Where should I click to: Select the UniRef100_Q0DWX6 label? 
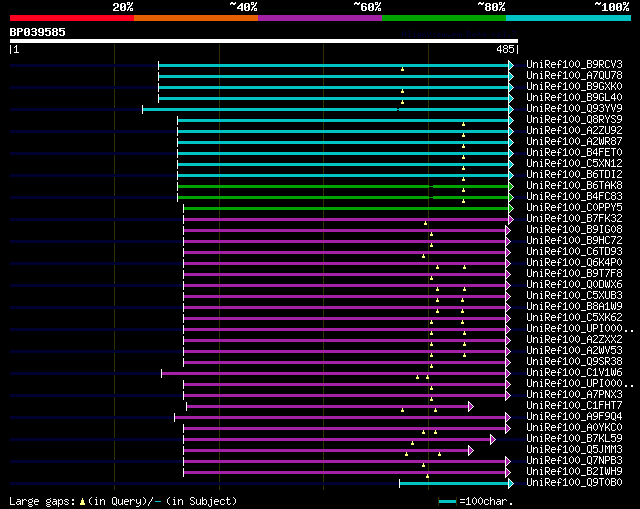click(574, 285)
